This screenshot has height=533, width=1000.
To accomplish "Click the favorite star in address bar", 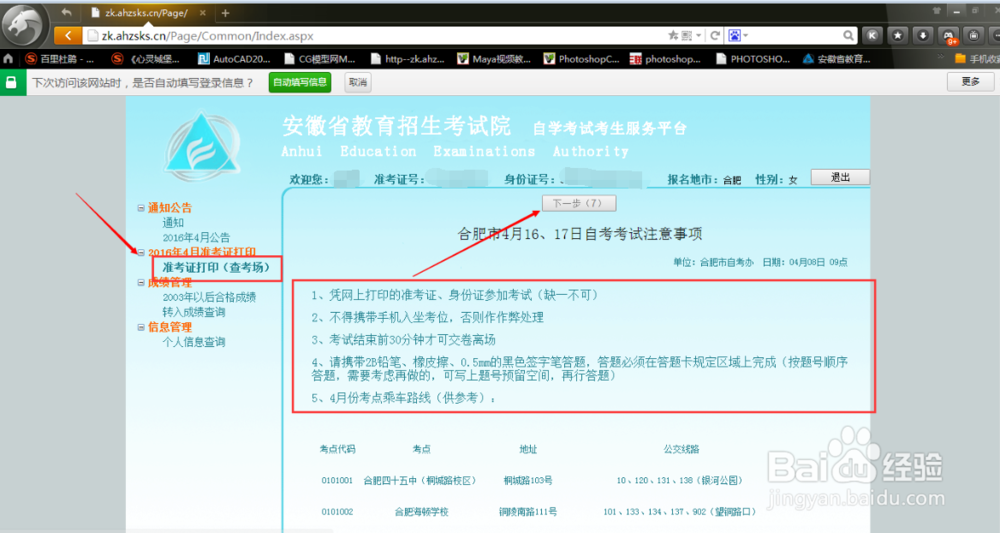I will click(673, 36).
